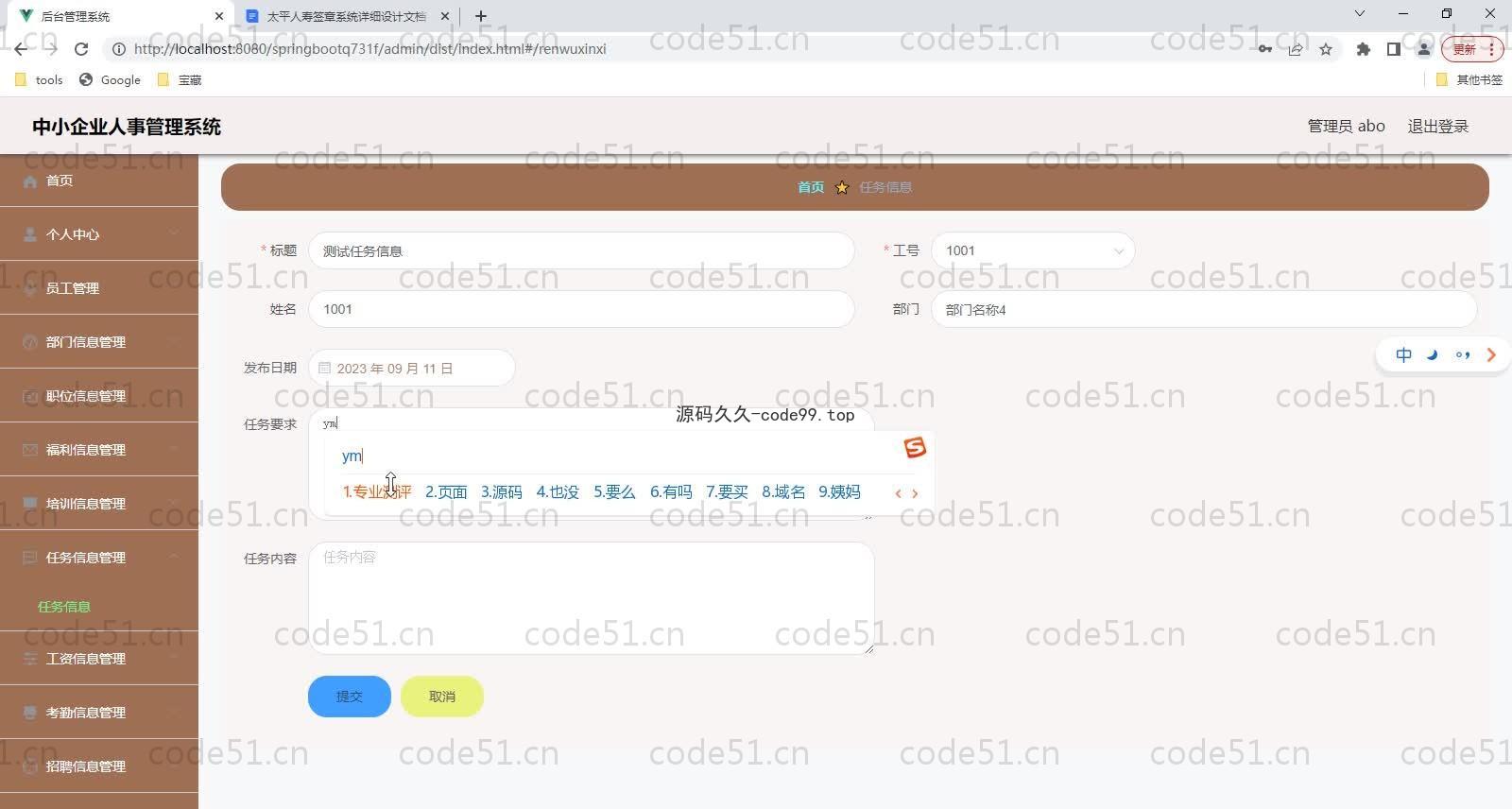Open the Google bookmark

coord(110,80)
